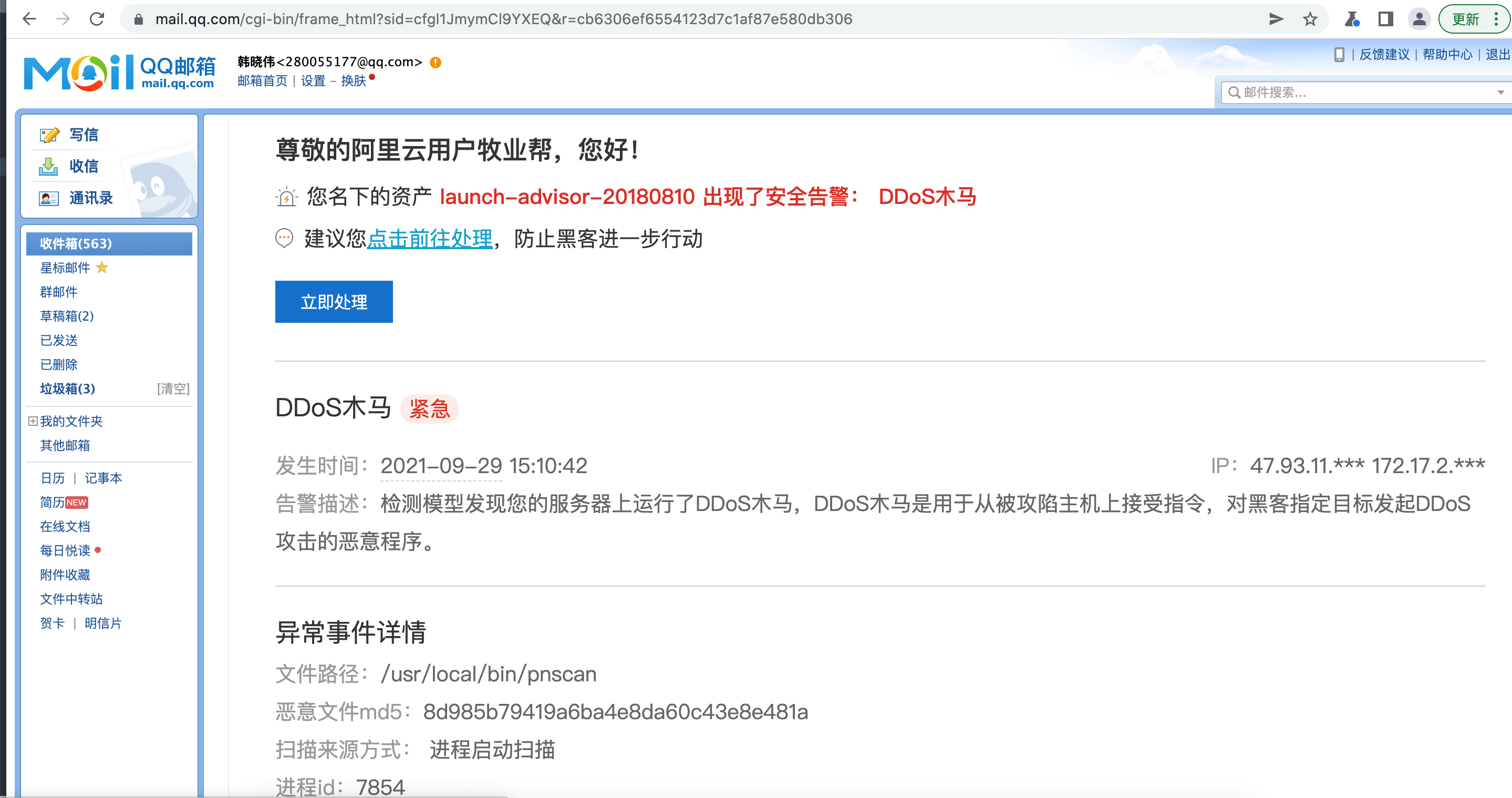This screenshot has height=798, width=1512.
Task: Open 收信 to receive mail
Action: (x=84, y=166)
